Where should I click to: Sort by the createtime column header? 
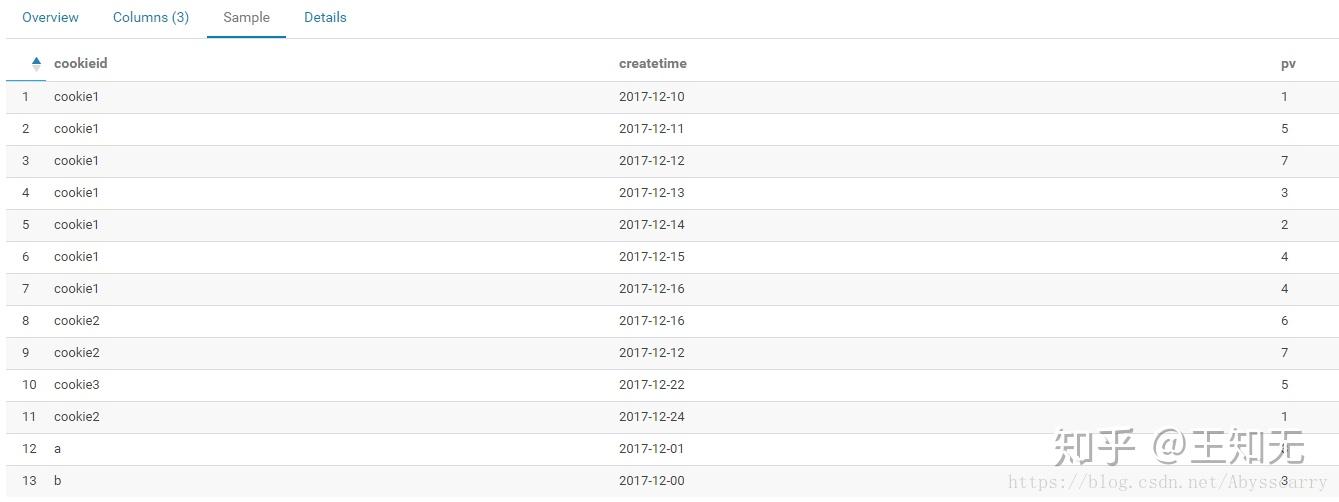pos(653,63)
